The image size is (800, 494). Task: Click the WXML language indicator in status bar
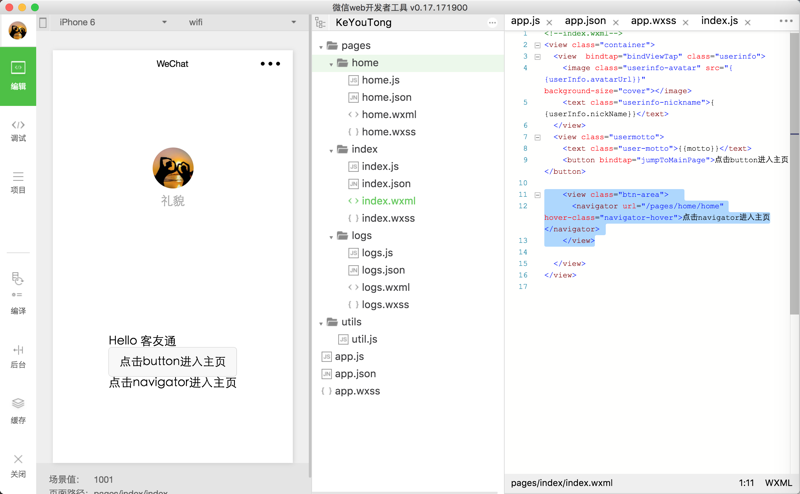coord(778,483)
